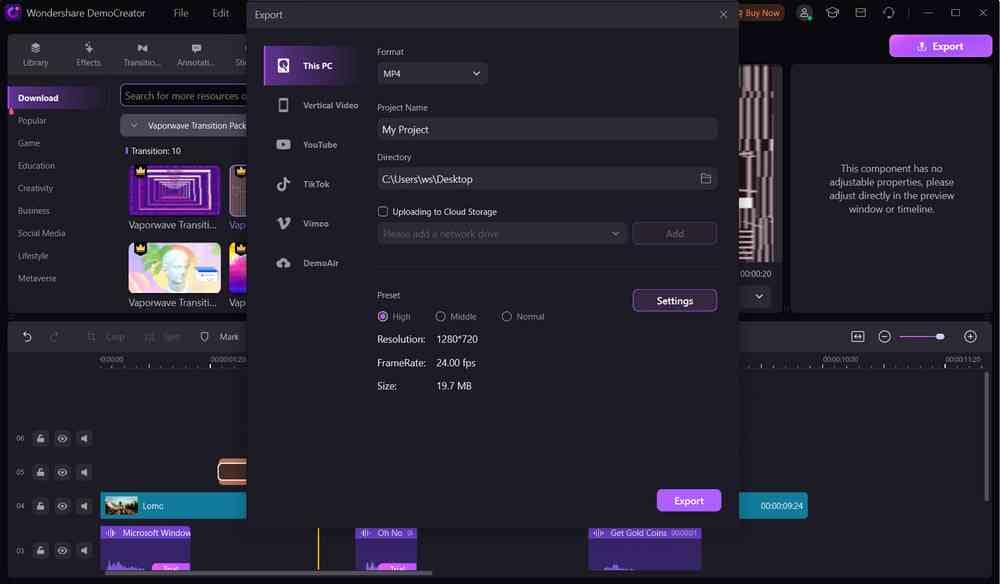This screenshot has height=584, width=1000.
Task: Select the Normal preset radio button
Action: coord(506,316)
